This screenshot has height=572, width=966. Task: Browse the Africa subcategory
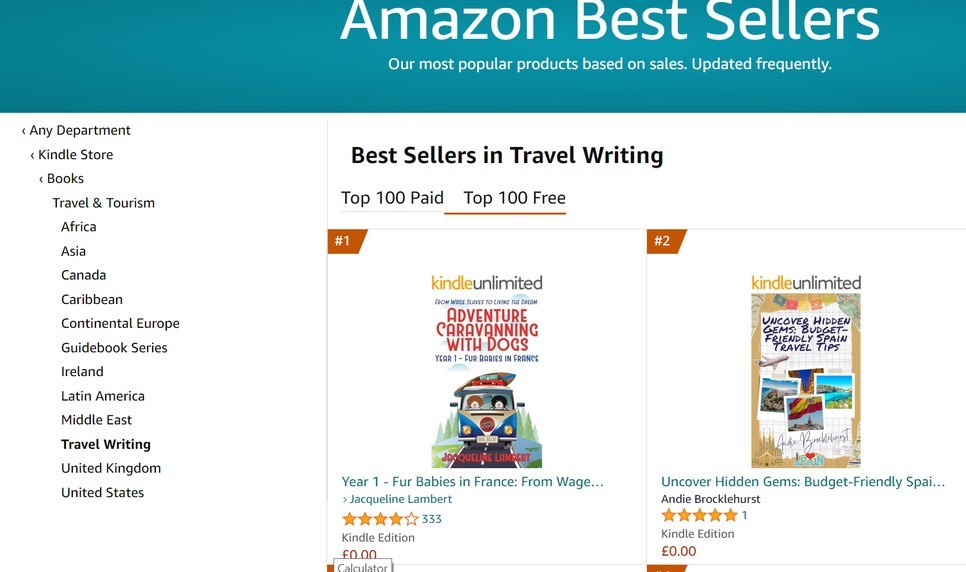(78, 227)
